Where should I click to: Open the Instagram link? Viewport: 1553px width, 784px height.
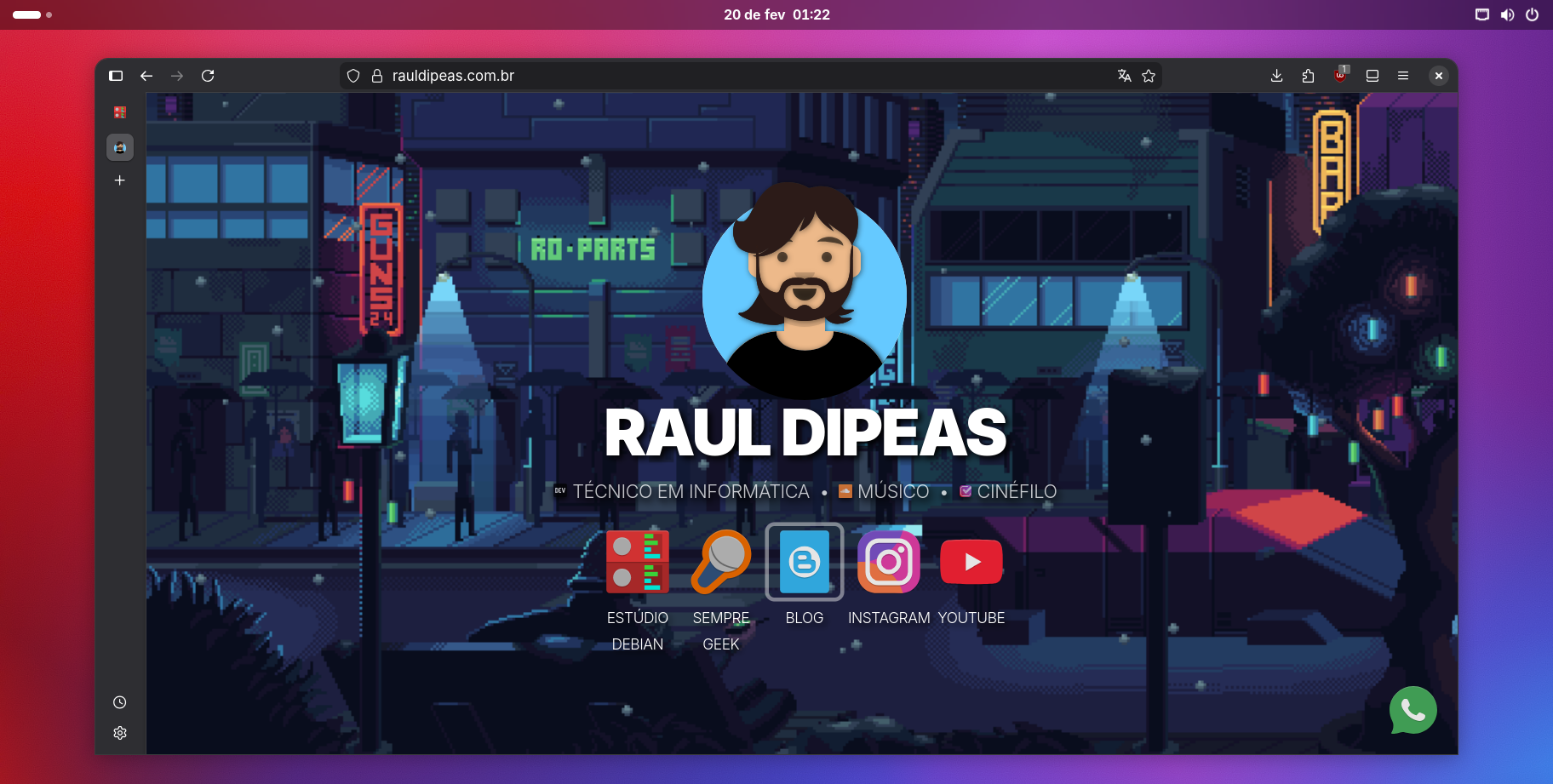tap(889, 563)
